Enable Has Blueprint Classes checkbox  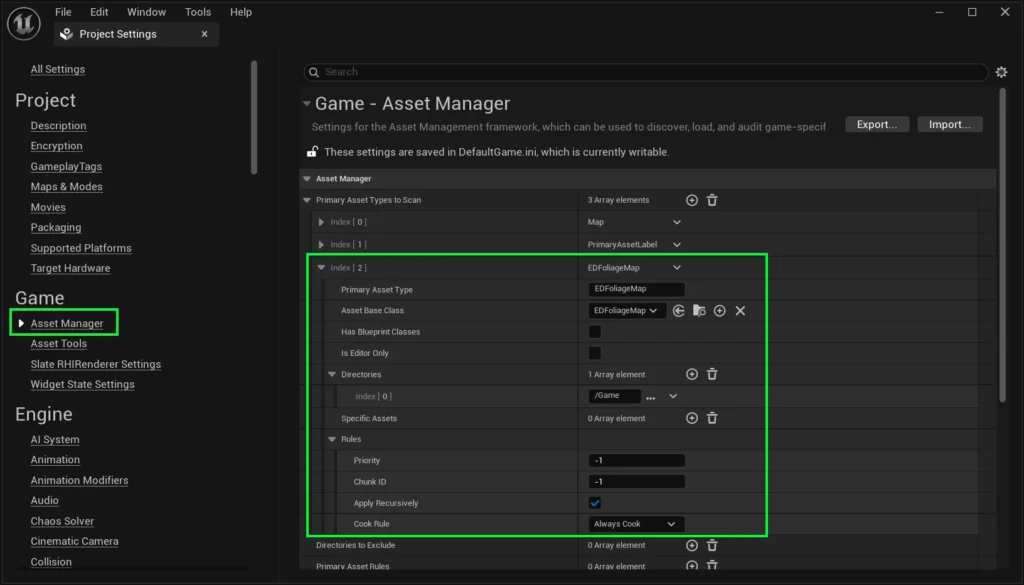595,332
